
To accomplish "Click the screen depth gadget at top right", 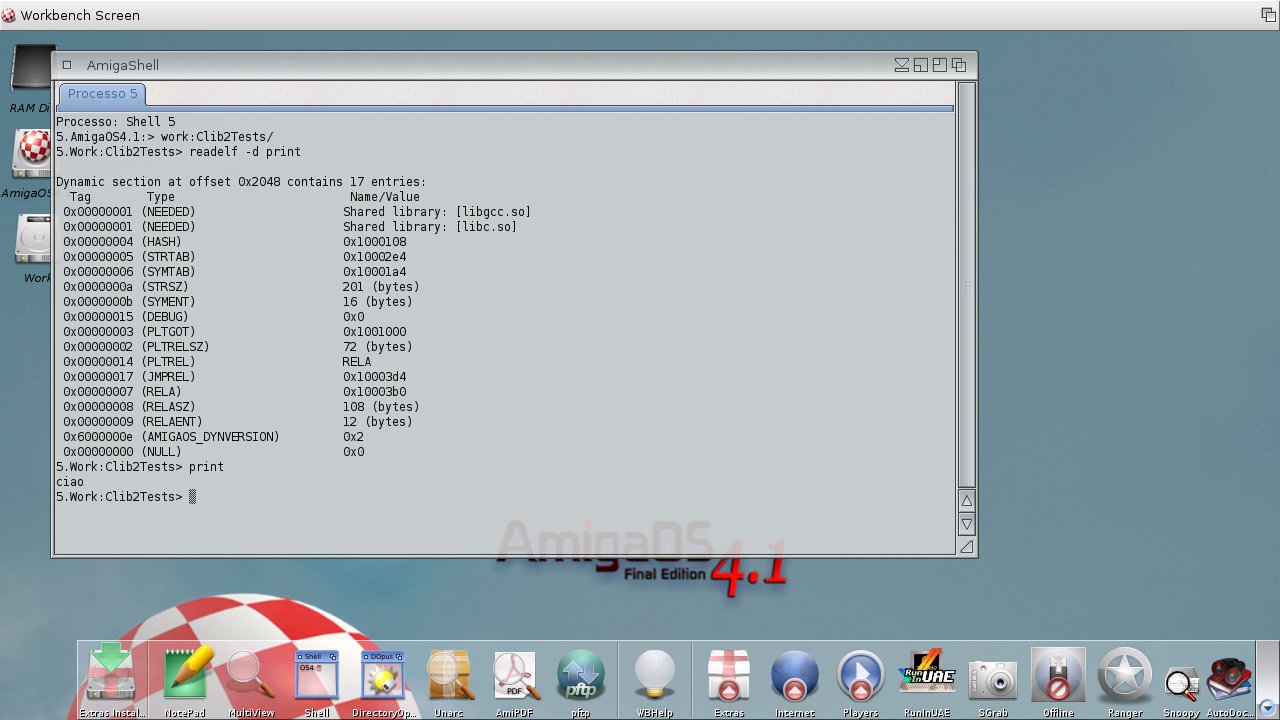I will [1268, 15].
